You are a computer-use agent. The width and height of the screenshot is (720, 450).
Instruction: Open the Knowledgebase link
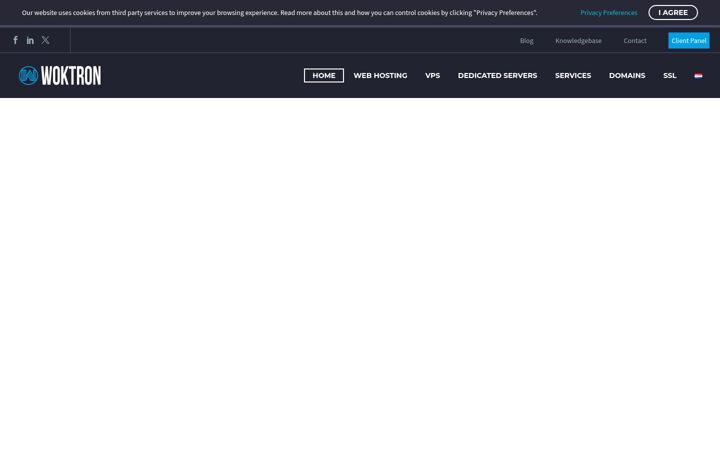[578, 40]
